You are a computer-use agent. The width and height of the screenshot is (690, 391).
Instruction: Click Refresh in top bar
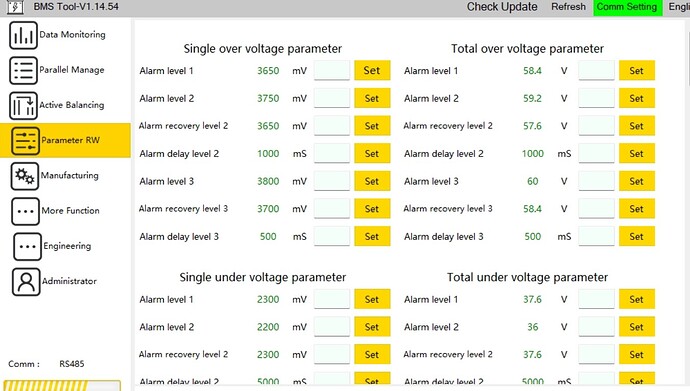pyautogui.click(x=569, y=7)
